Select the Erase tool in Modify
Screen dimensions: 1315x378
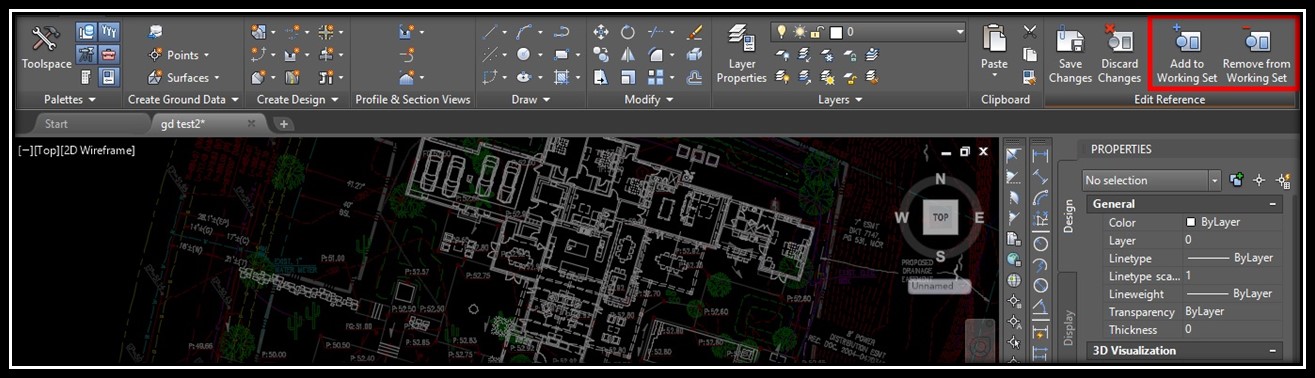pos(694,33)
